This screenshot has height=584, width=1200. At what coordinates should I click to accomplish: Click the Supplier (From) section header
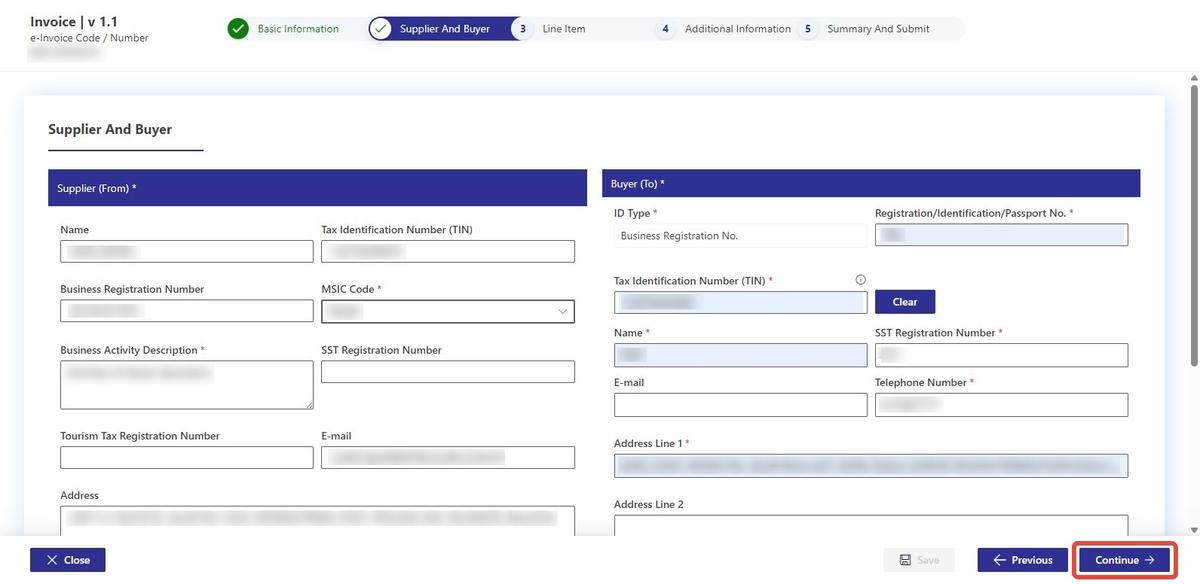tap(317, 188)
